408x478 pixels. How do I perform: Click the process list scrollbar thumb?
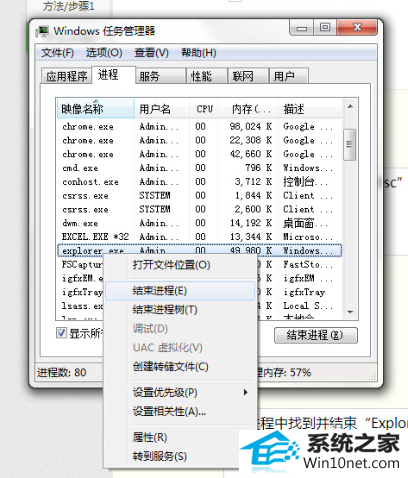(350, 144)
